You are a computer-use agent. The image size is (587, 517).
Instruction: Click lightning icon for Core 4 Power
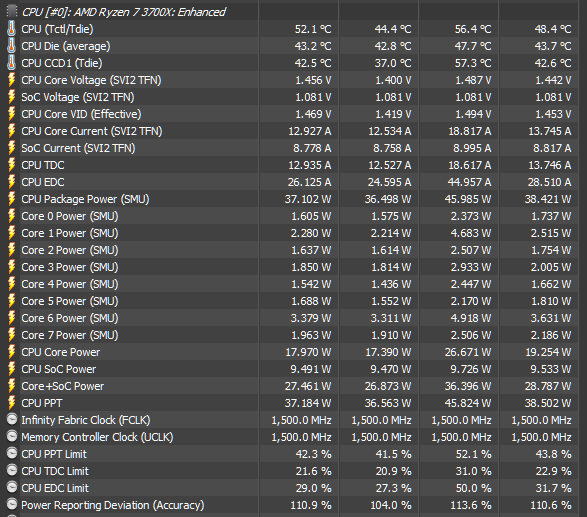(x=12, y=284)
